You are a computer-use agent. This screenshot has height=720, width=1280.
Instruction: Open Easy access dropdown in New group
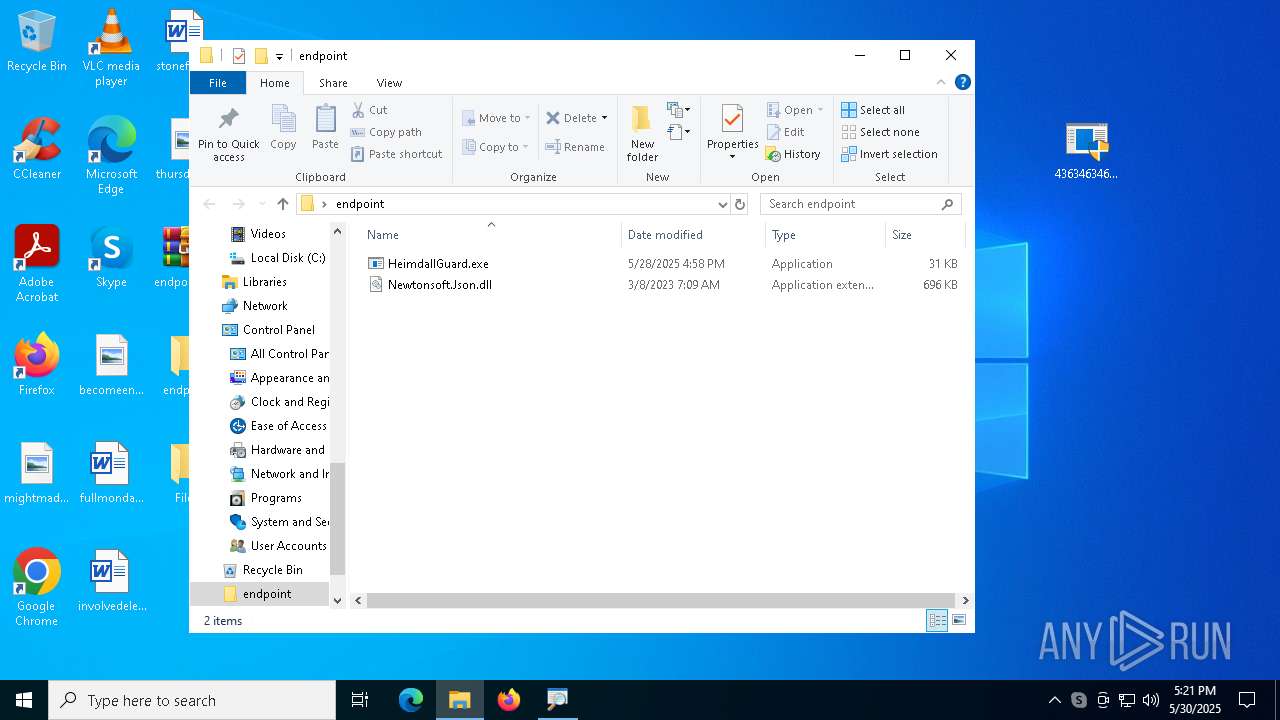(x=679, y=132)
